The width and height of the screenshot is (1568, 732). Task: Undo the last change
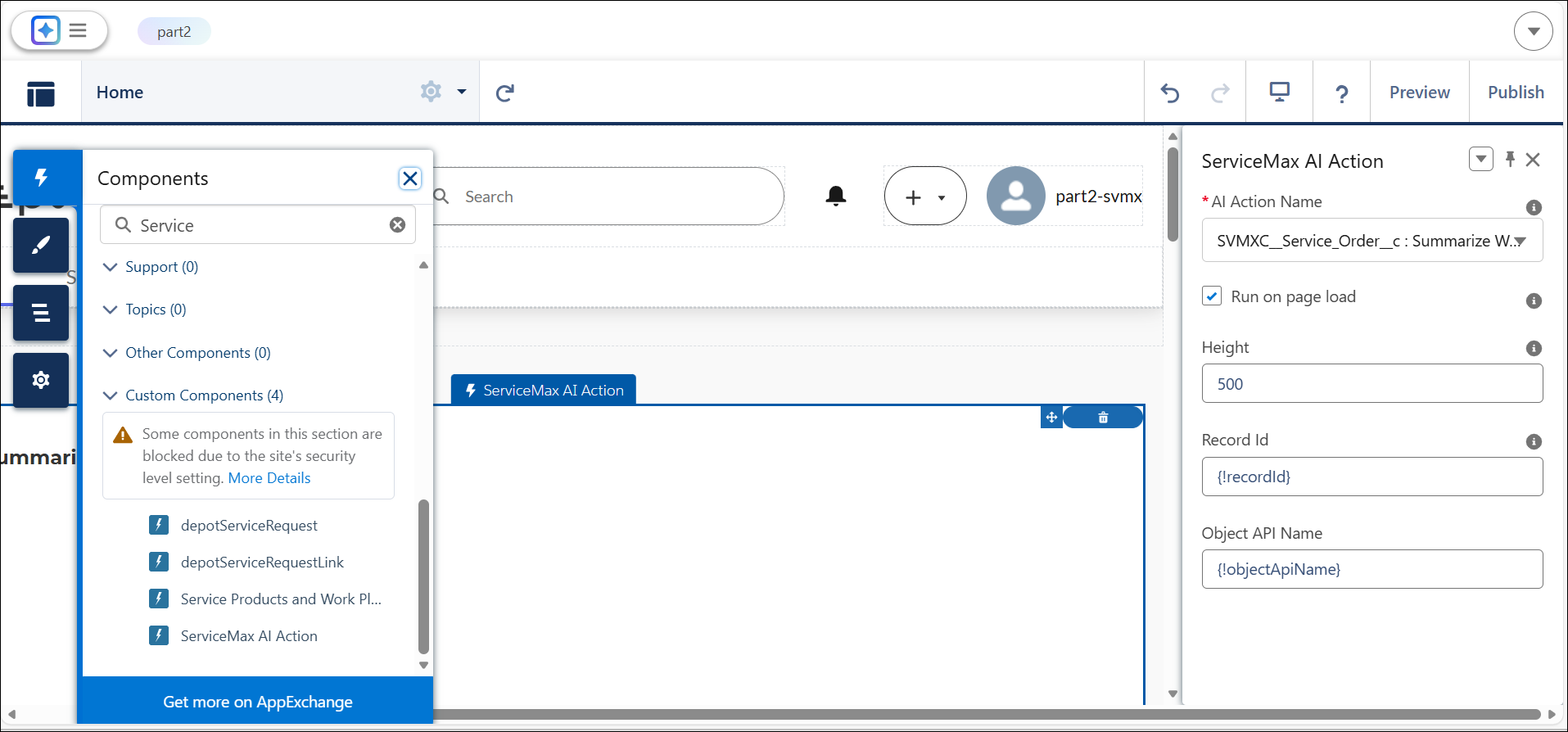click(1170, 93)
